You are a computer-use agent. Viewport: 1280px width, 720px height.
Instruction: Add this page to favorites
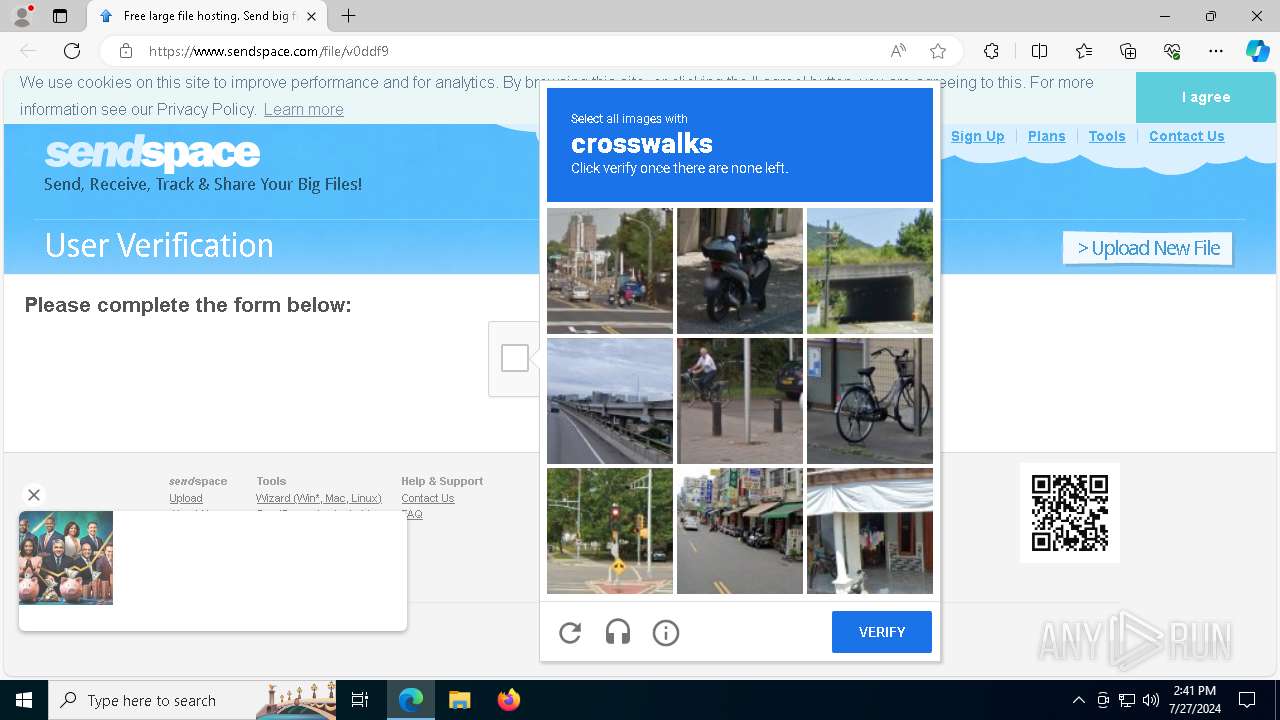point(938,51)
